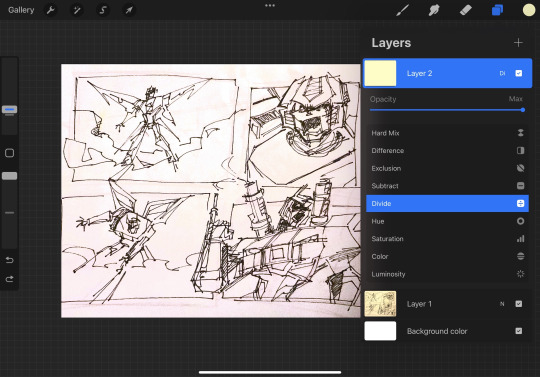Screen dimensions: 540x377
Task: Close the Layers panel via layers icon
Action: click(497, 10)
